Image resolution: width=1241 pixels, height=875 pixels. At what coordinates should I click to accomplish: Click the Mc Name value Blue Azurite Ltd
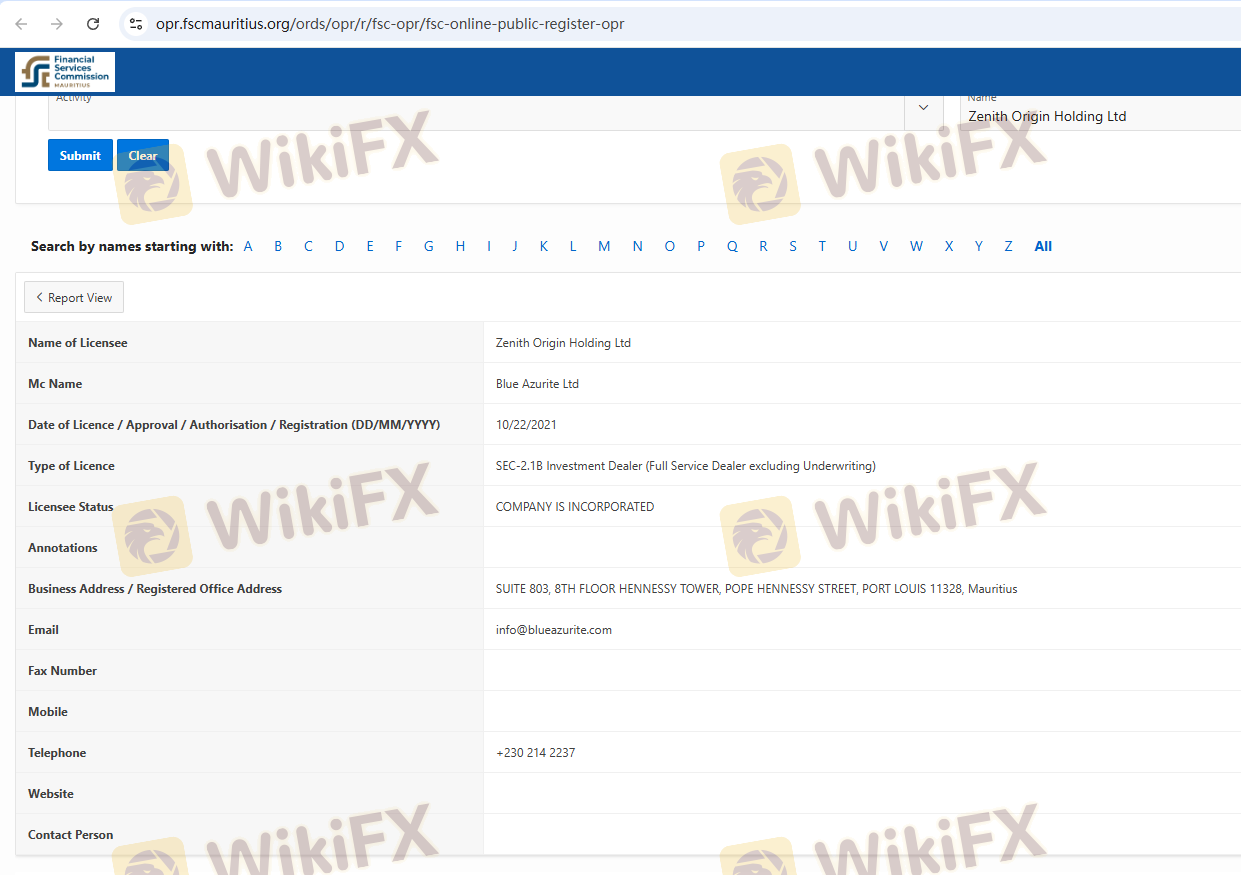(x=537, y=384)
